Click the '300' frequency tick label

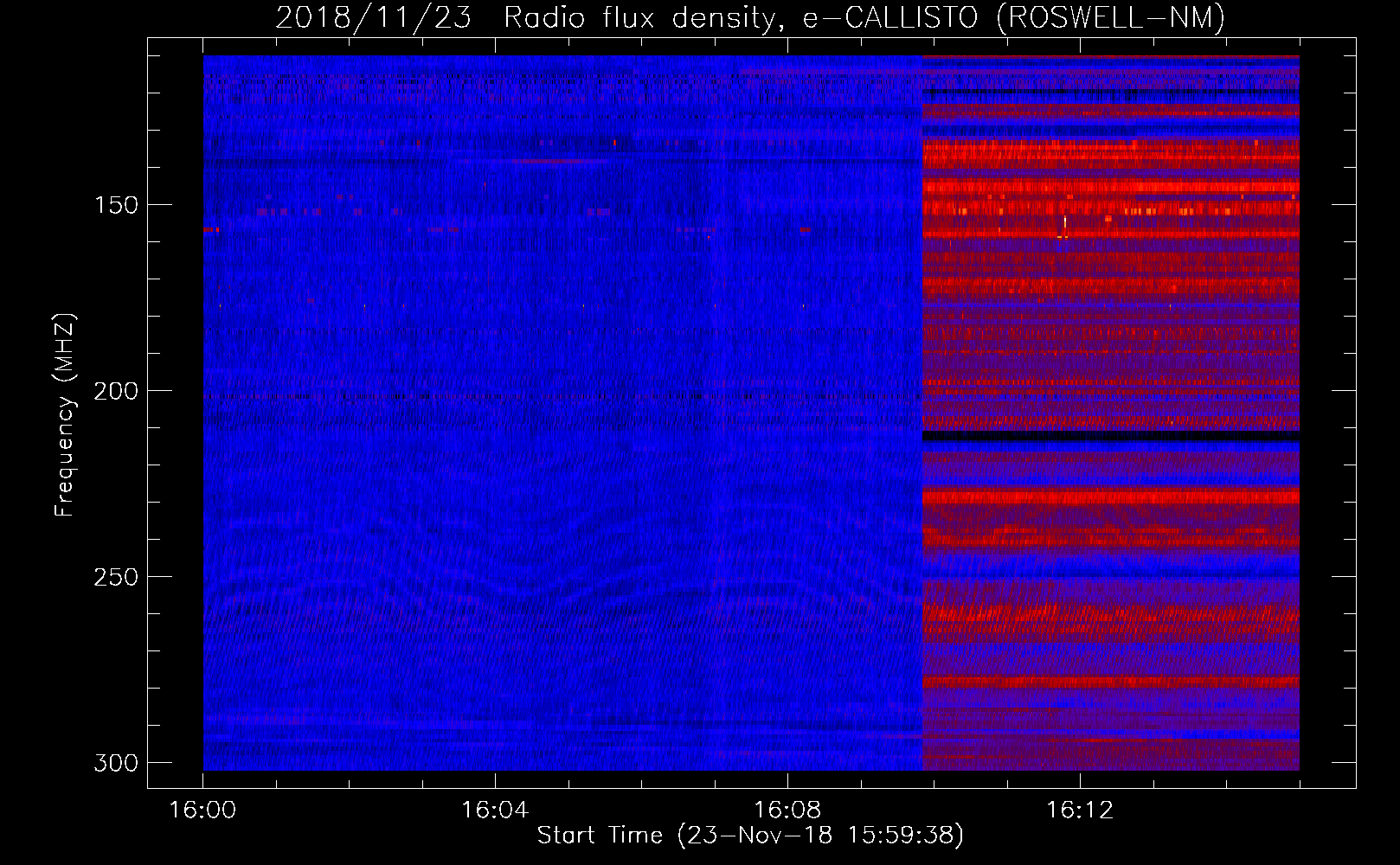click(116, 763)
